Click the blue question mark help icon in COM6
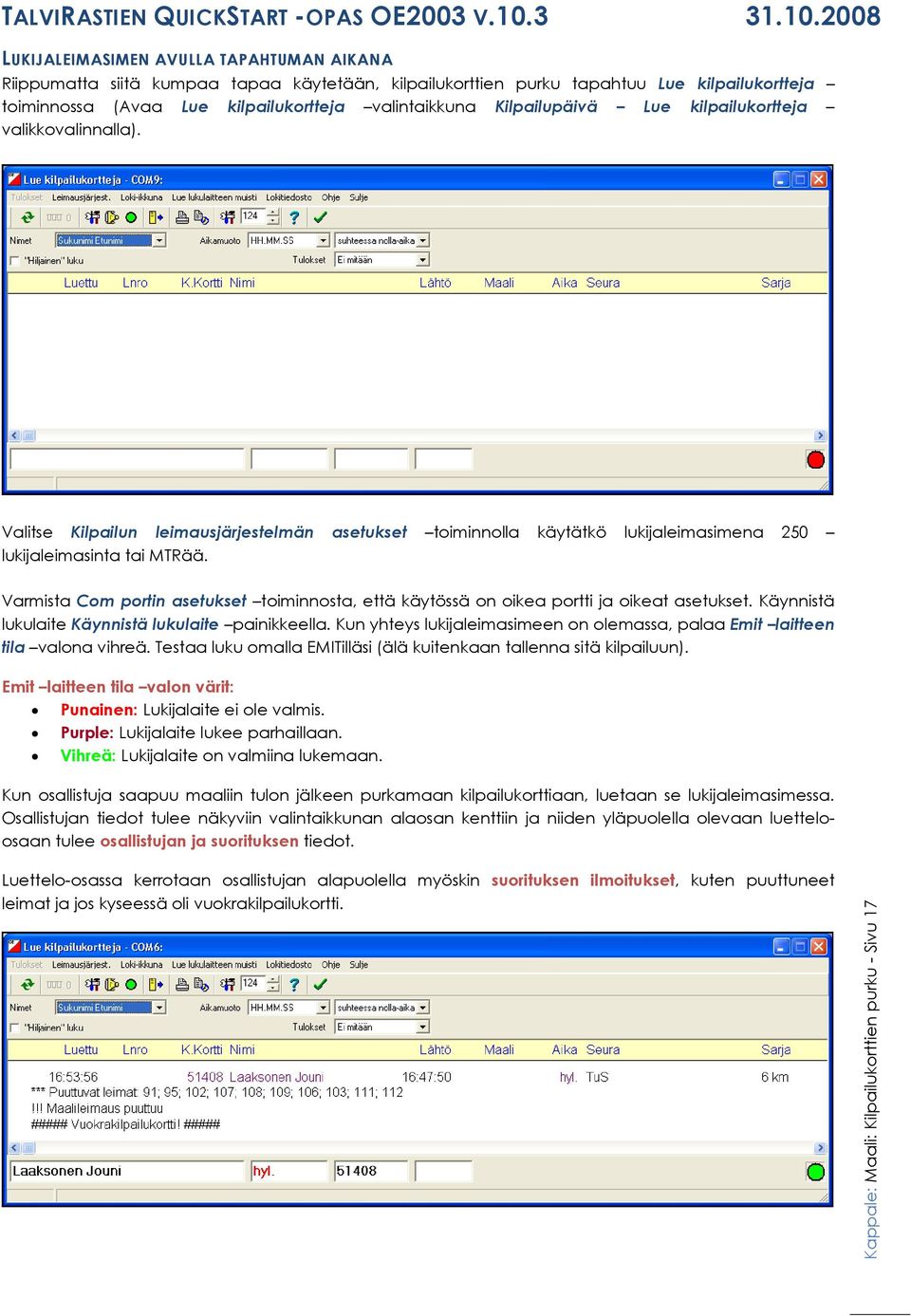This screenshot has width=911, height=1316. [x=294, y=985]
